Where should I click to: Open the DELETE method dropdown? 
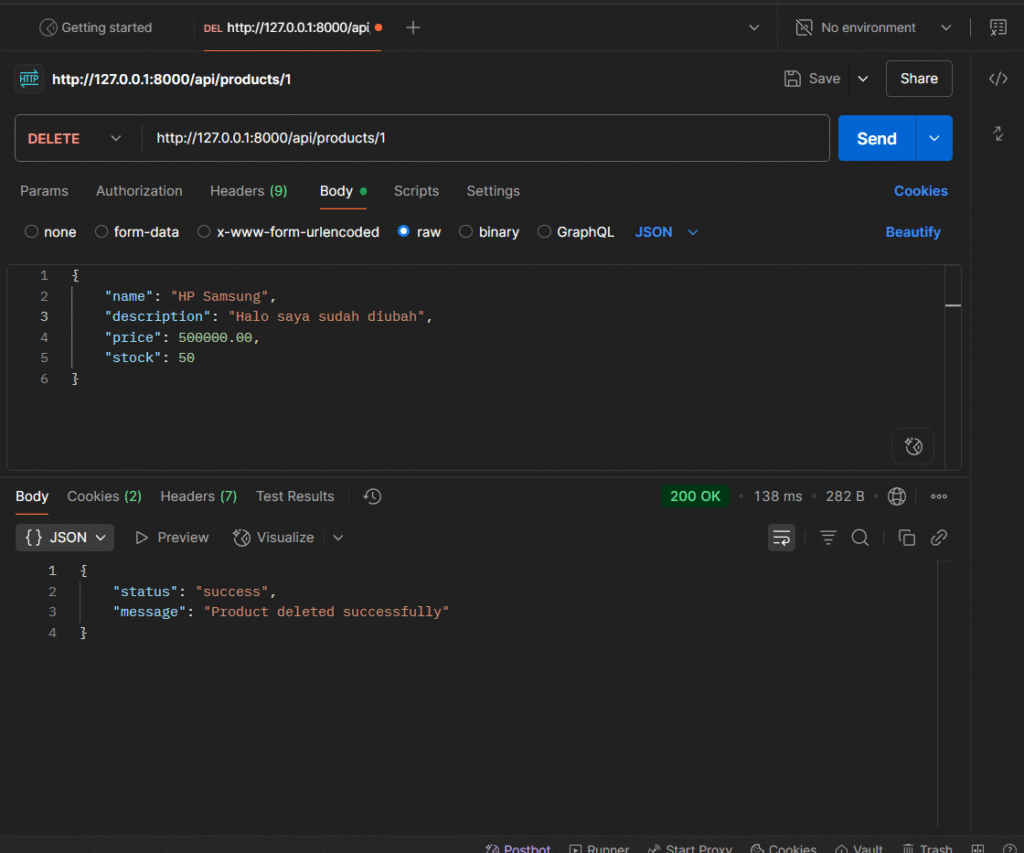tap(76, 139)
